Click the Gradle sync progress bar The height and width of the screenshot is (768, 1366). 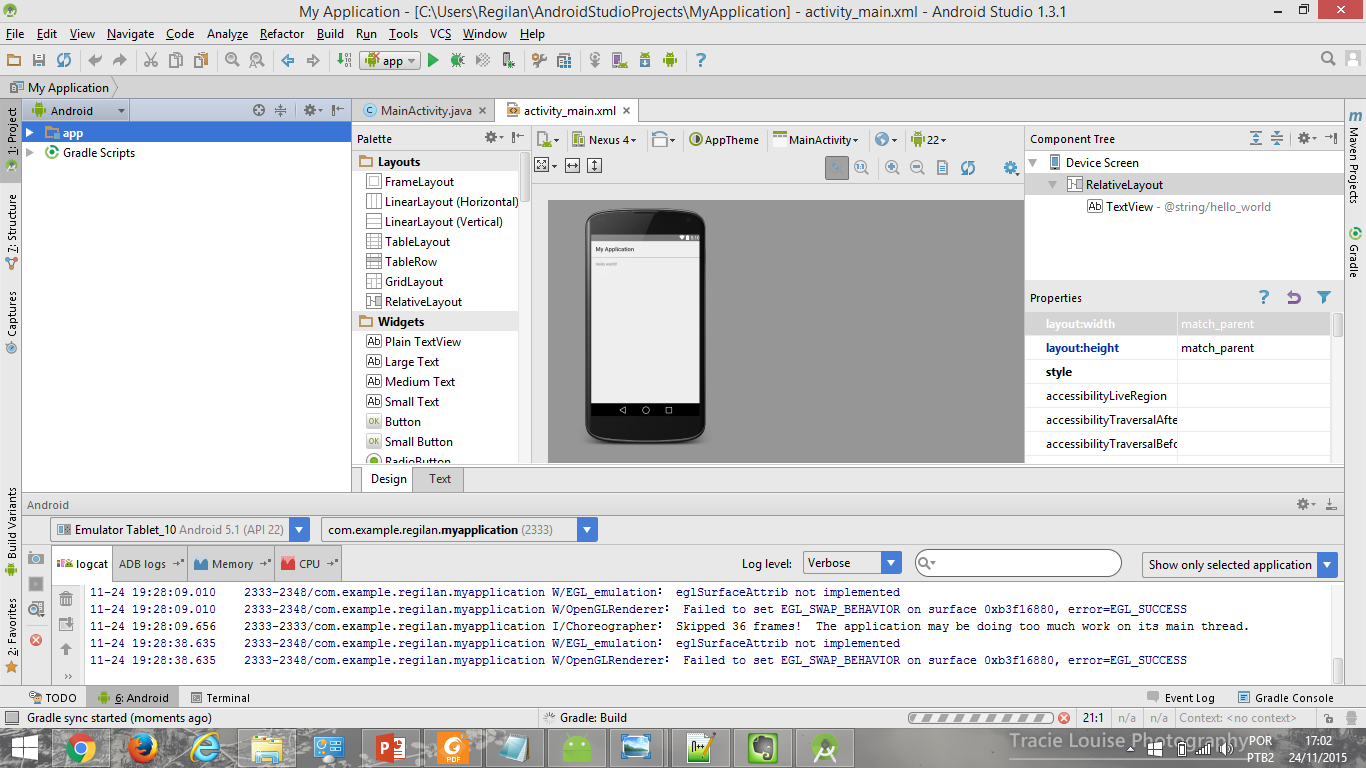[980, 718]
